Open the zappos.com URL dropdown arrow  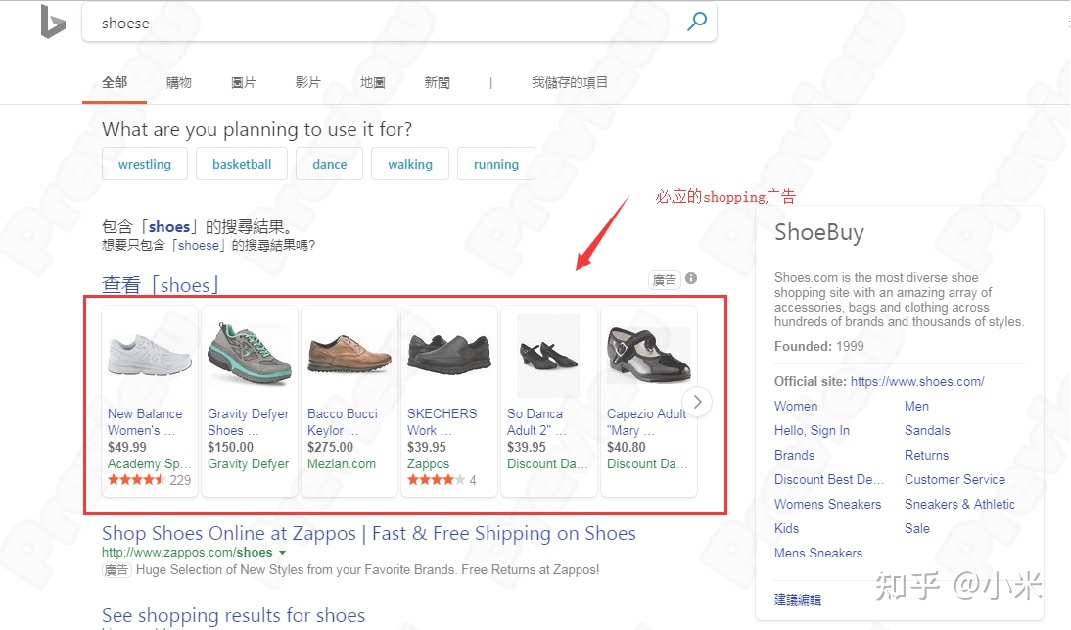click(282, 553)
